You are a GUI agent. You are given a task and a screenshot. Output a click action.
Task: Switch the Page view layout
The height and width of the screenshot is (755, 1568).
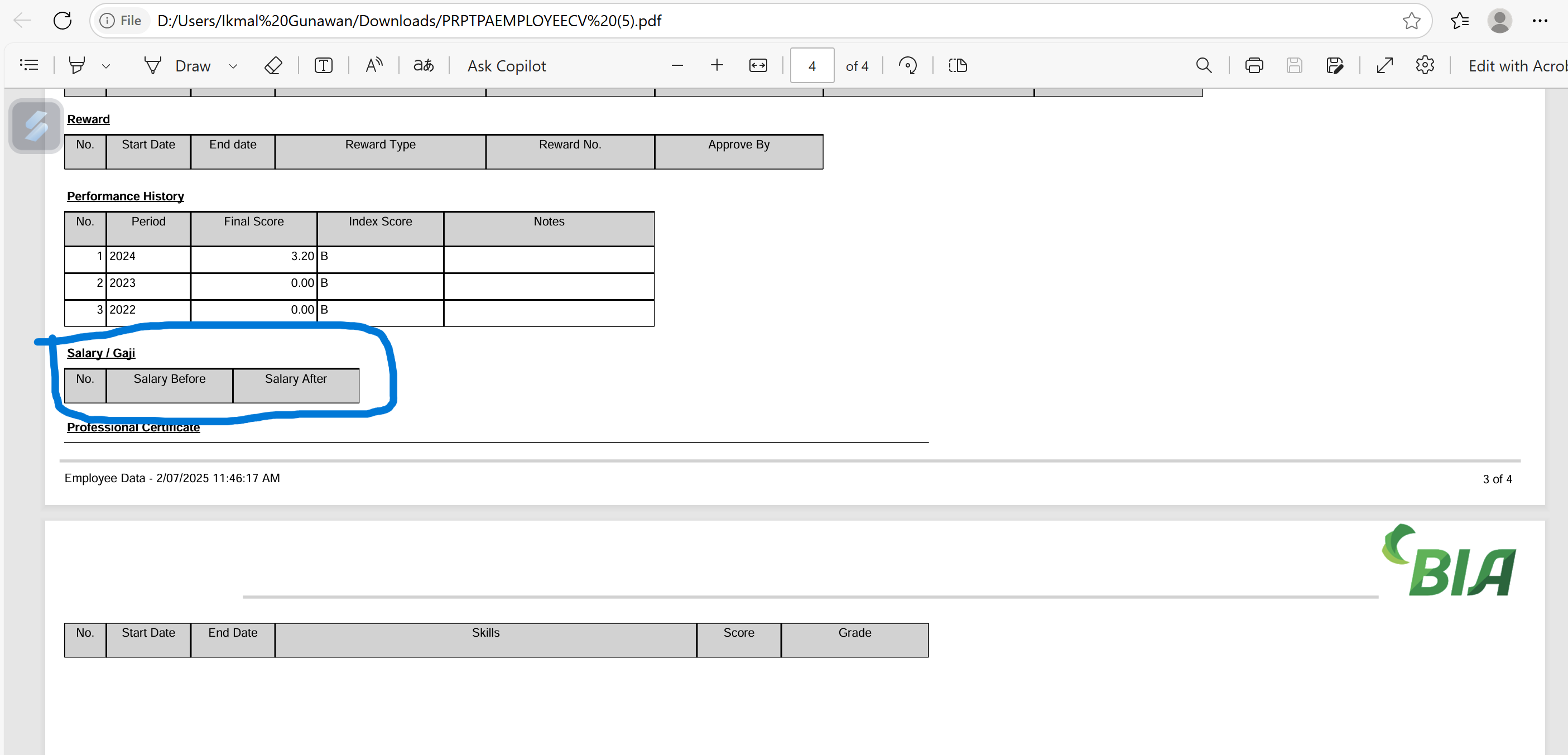(x=958, y=65)
